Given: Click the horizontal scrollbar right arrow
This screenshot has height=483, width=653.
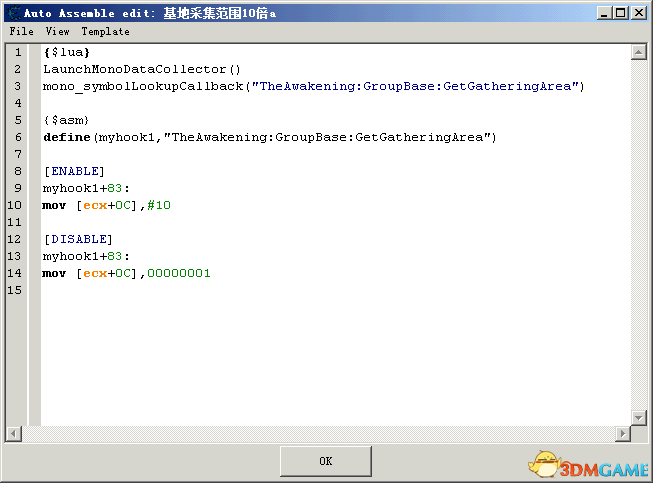Looking at the screenshot, I should [x=623, y=434].
